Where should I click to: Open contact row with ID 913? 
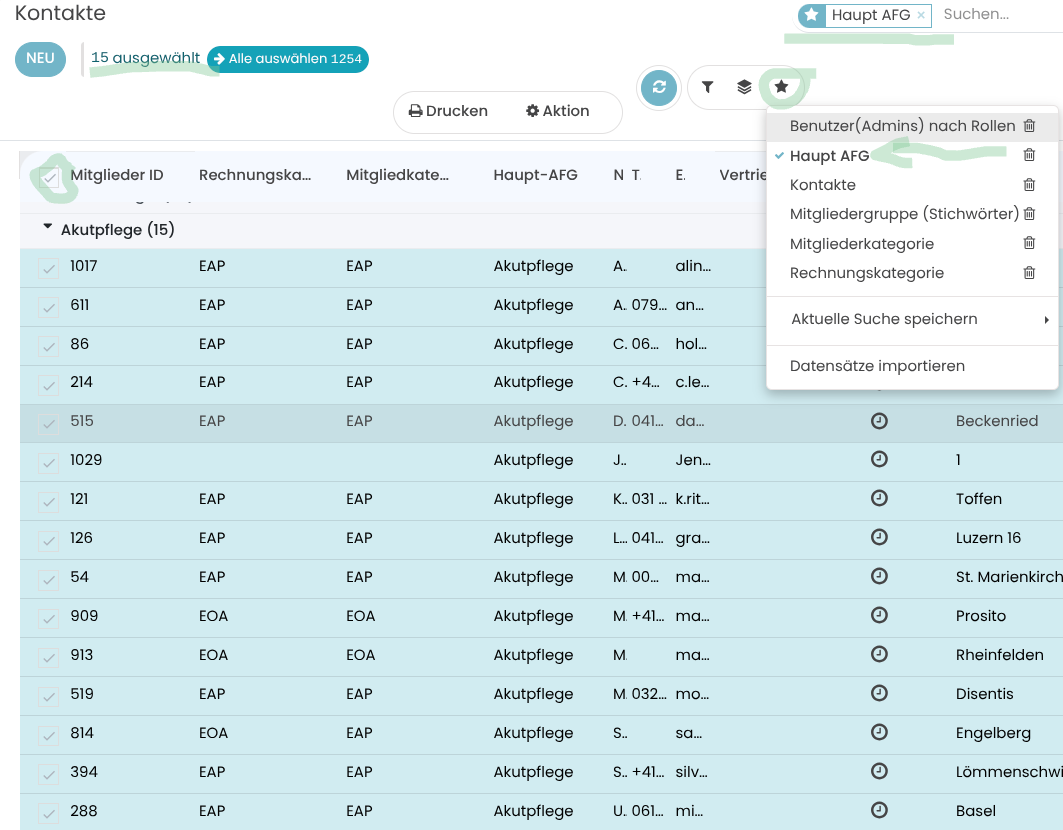click(541, 655)
